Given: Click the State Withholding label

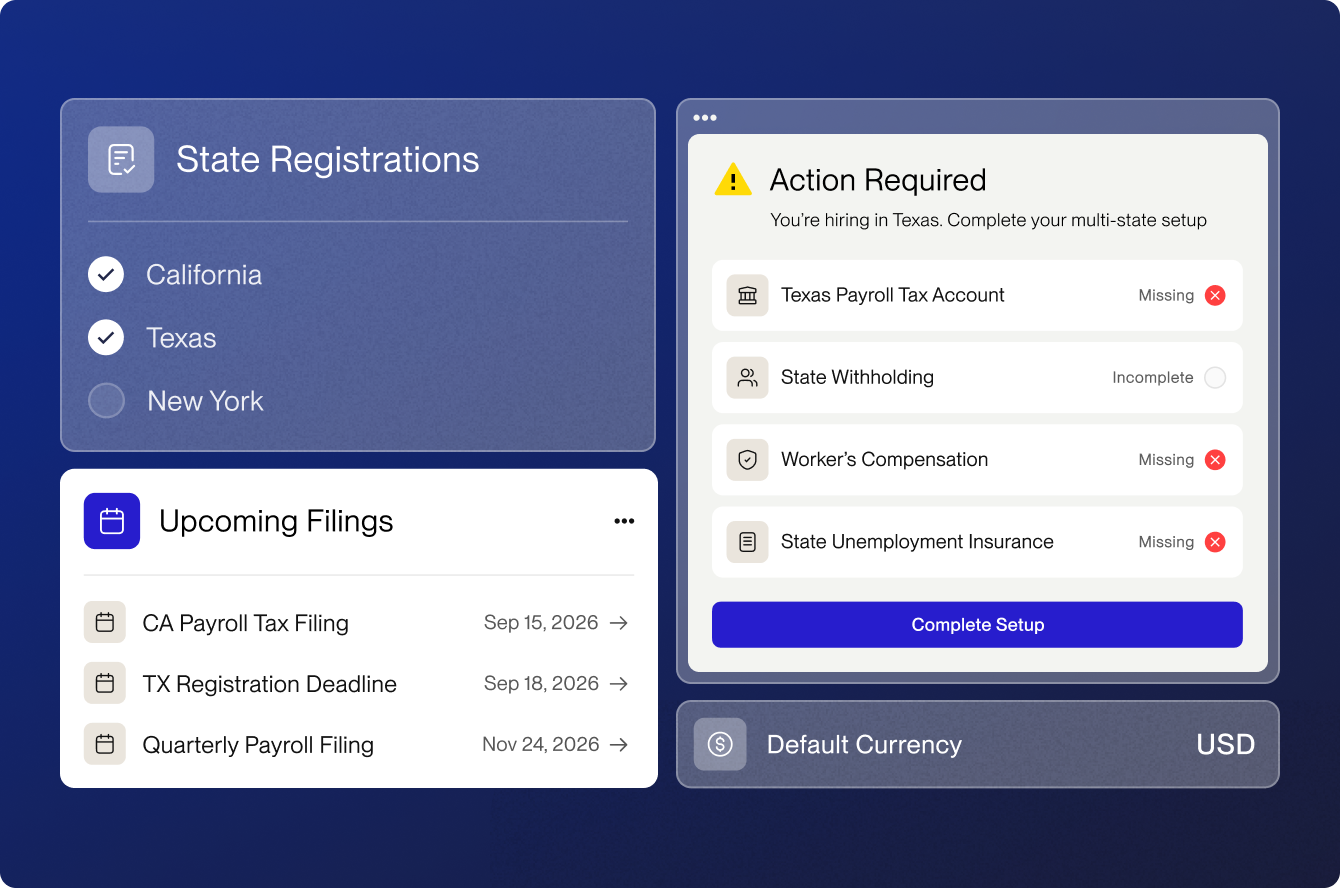Looking at the screenshot, I should pyautogui.click(x=857, y=377).
